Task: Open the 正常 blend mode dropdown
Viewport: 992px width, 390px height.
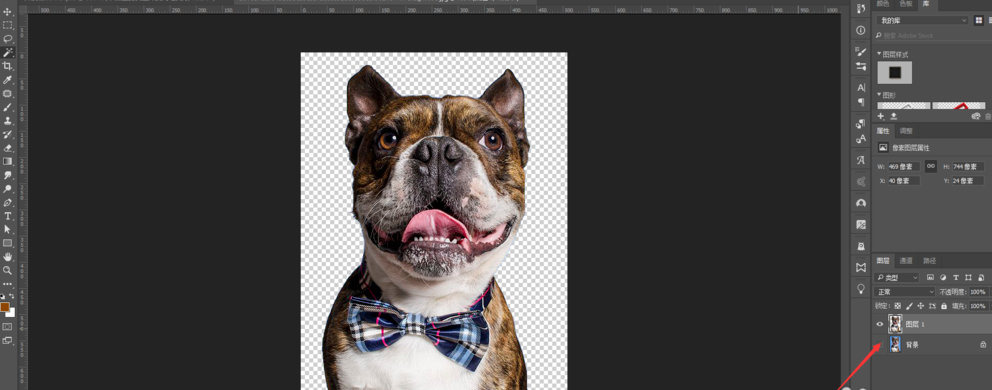Action: (x=905, y=292)
